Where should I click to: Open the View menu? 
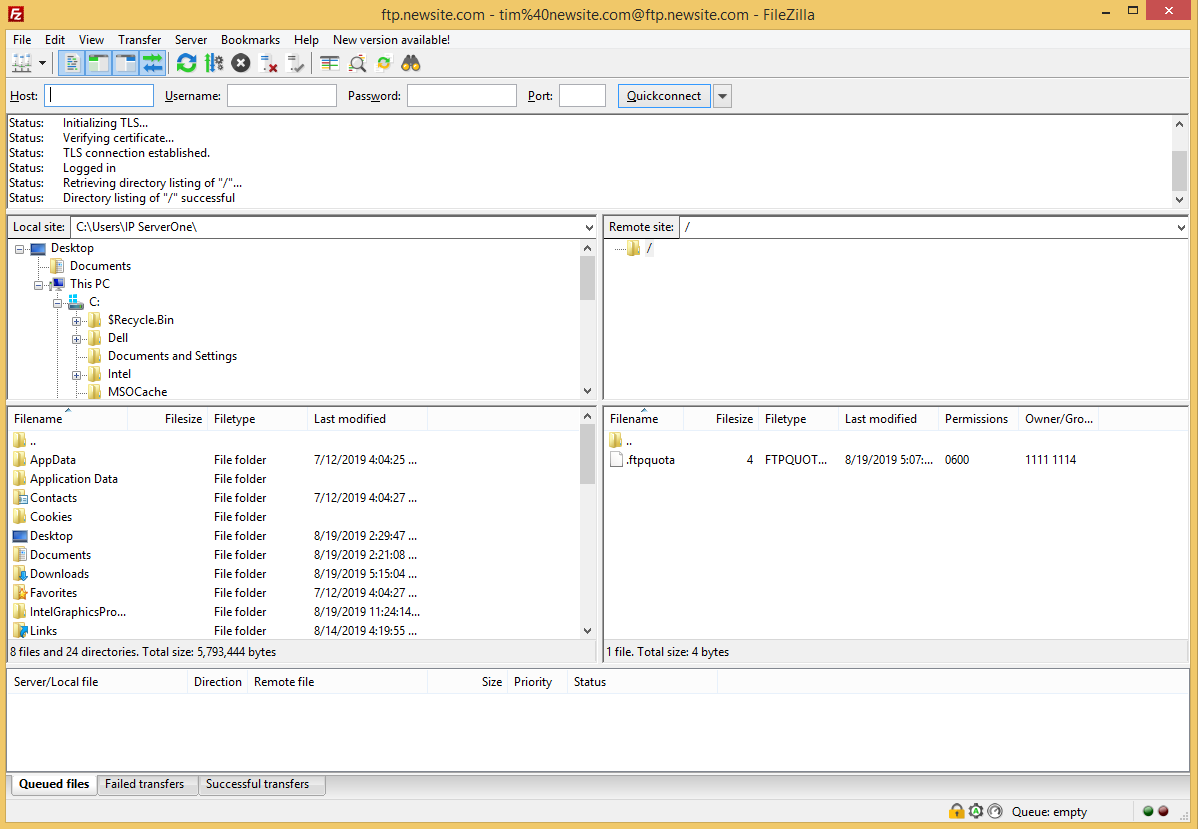point(91,40)
